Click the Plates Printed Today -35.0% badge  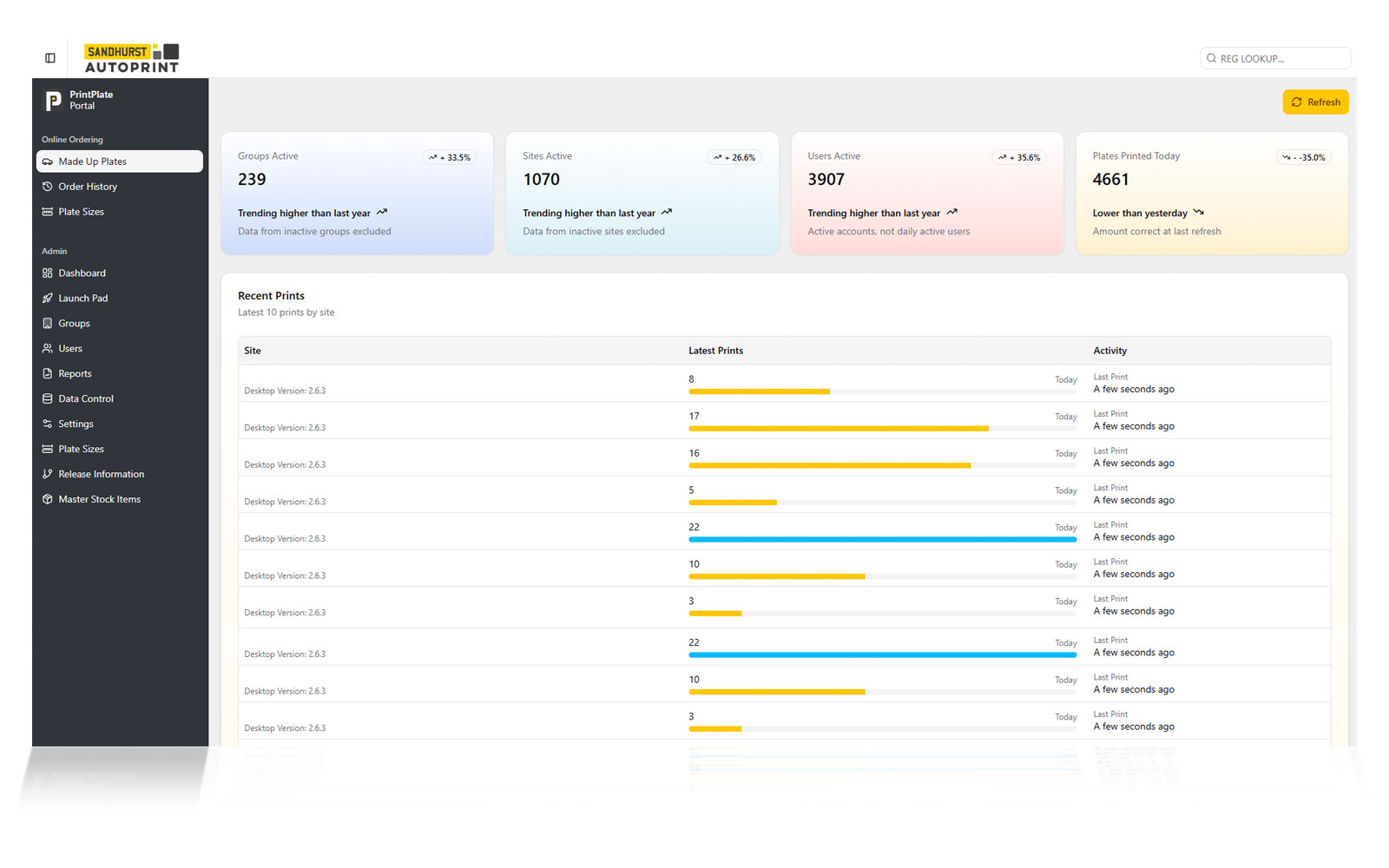[x=1304, y=158]
